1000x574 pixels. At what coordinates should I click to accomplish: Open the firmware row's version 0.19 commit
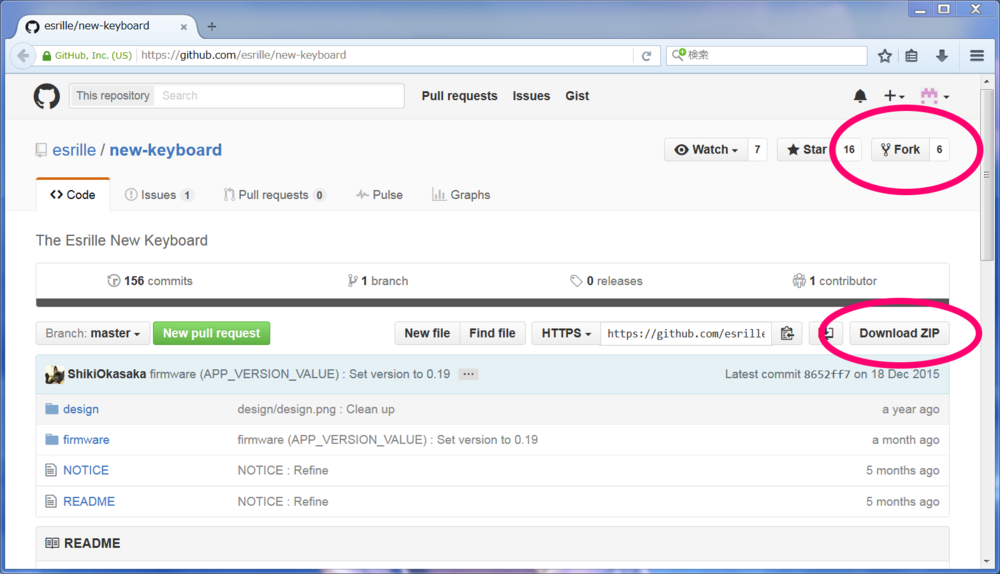(388, 439)
